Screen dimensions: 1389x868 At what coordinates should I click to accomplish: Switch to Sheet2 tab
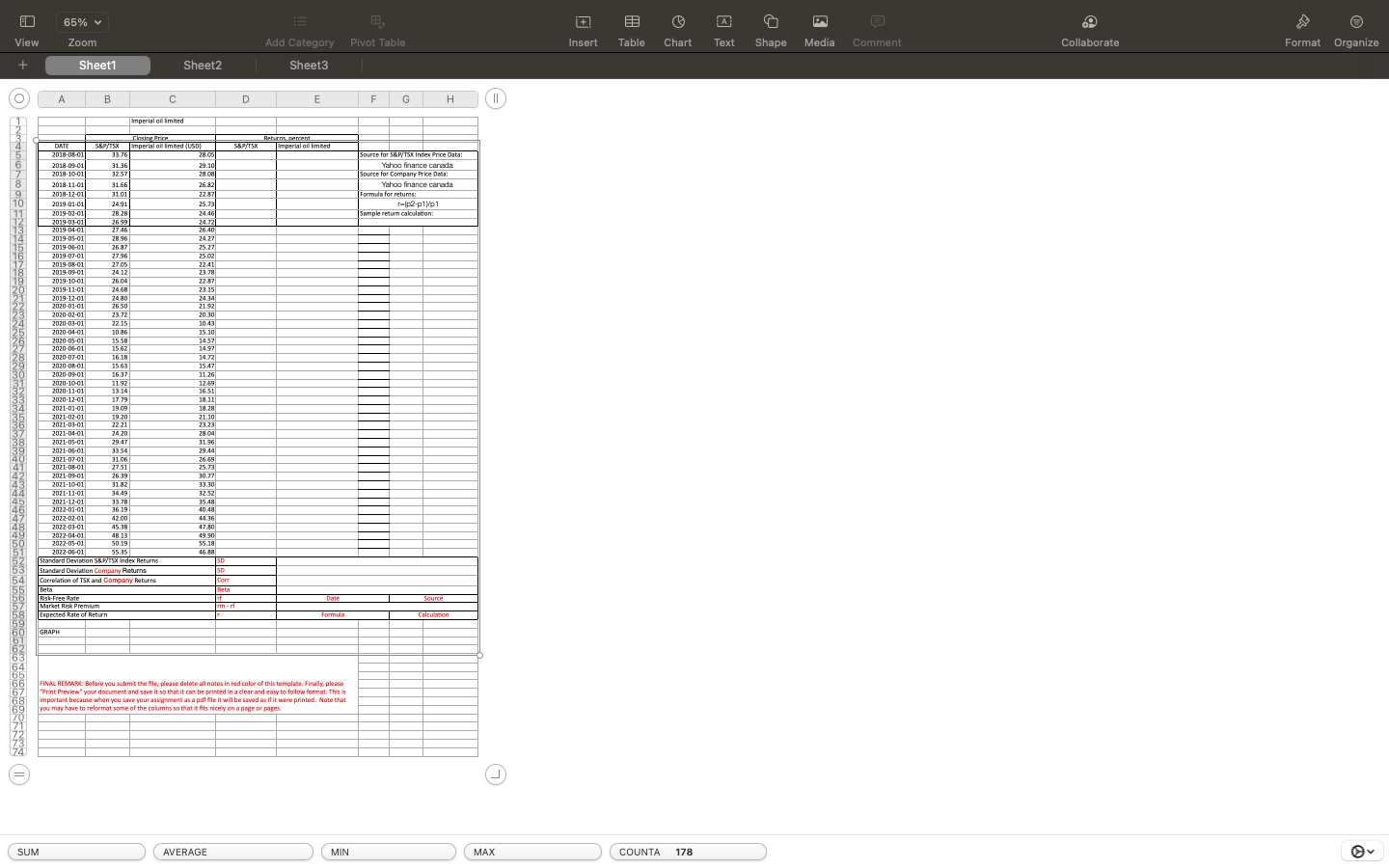(203, 66)
